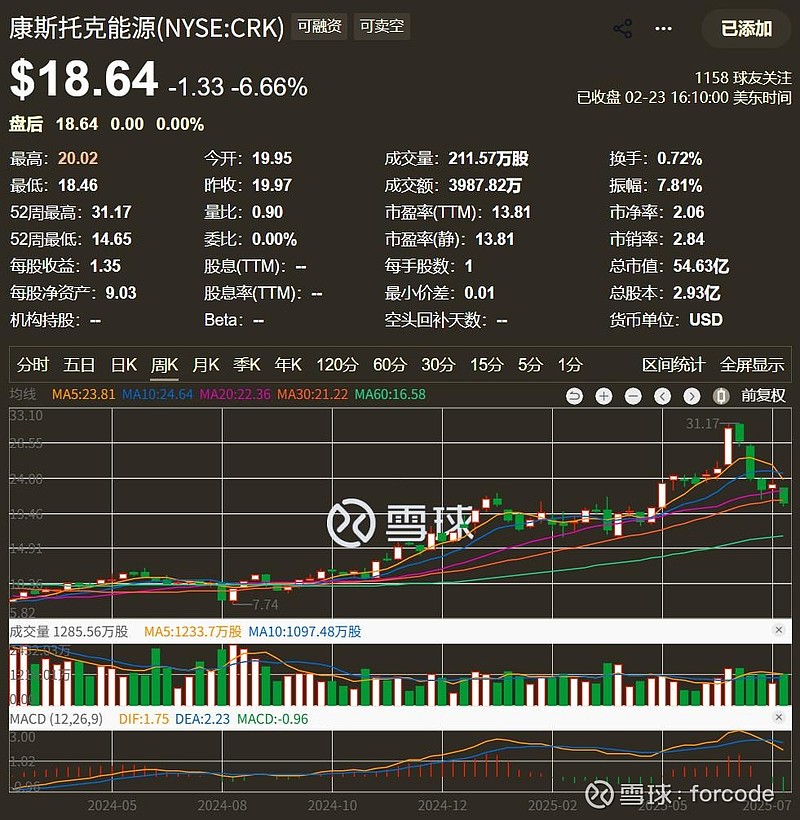Click the MA5:23.81 indicator value
800x820 pixels.
83,394
